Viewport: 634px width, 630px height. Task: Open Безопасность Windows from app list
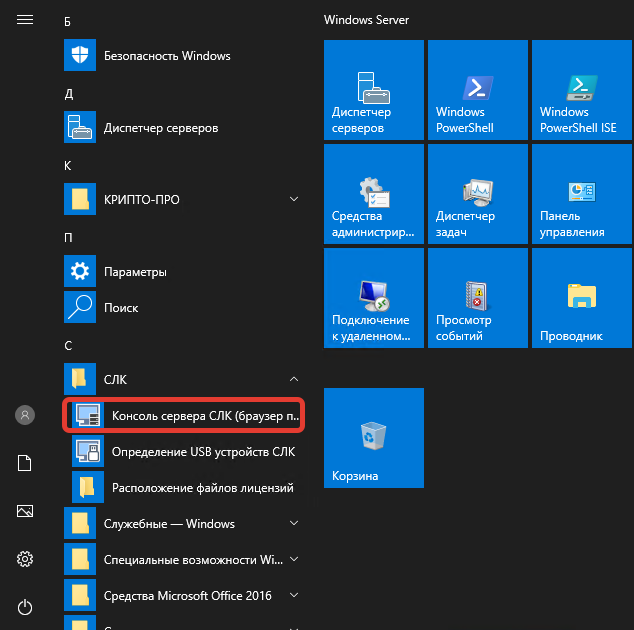coord(167,56)
